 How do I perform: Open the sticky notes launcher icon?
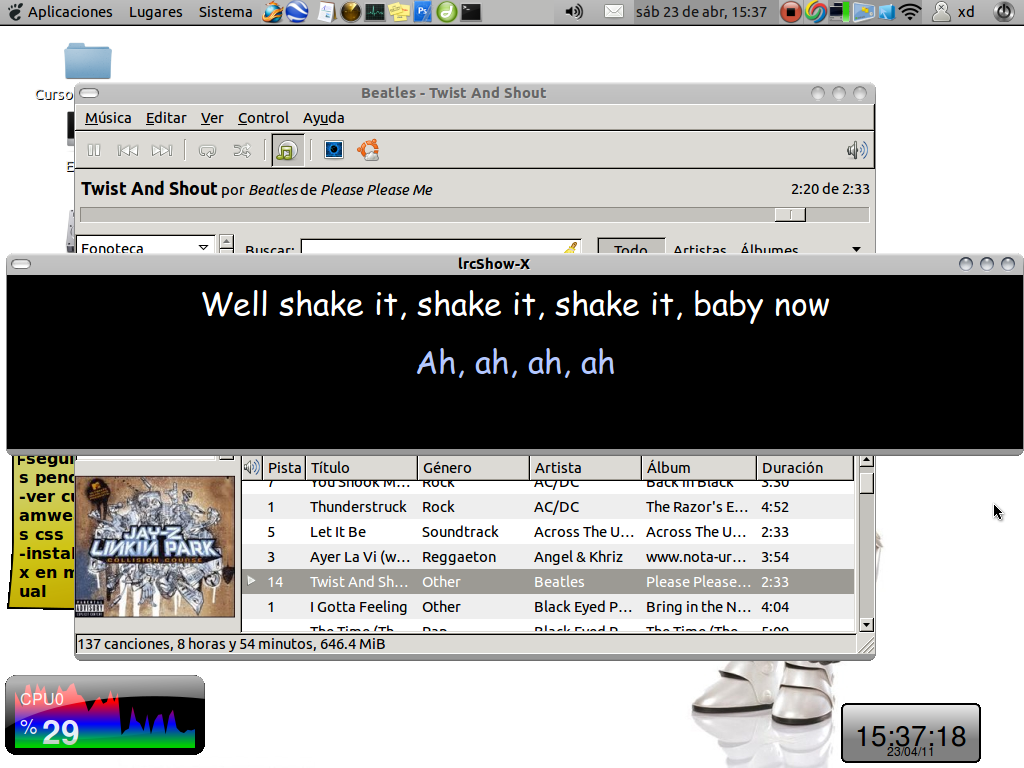click(x=399, y=12)
